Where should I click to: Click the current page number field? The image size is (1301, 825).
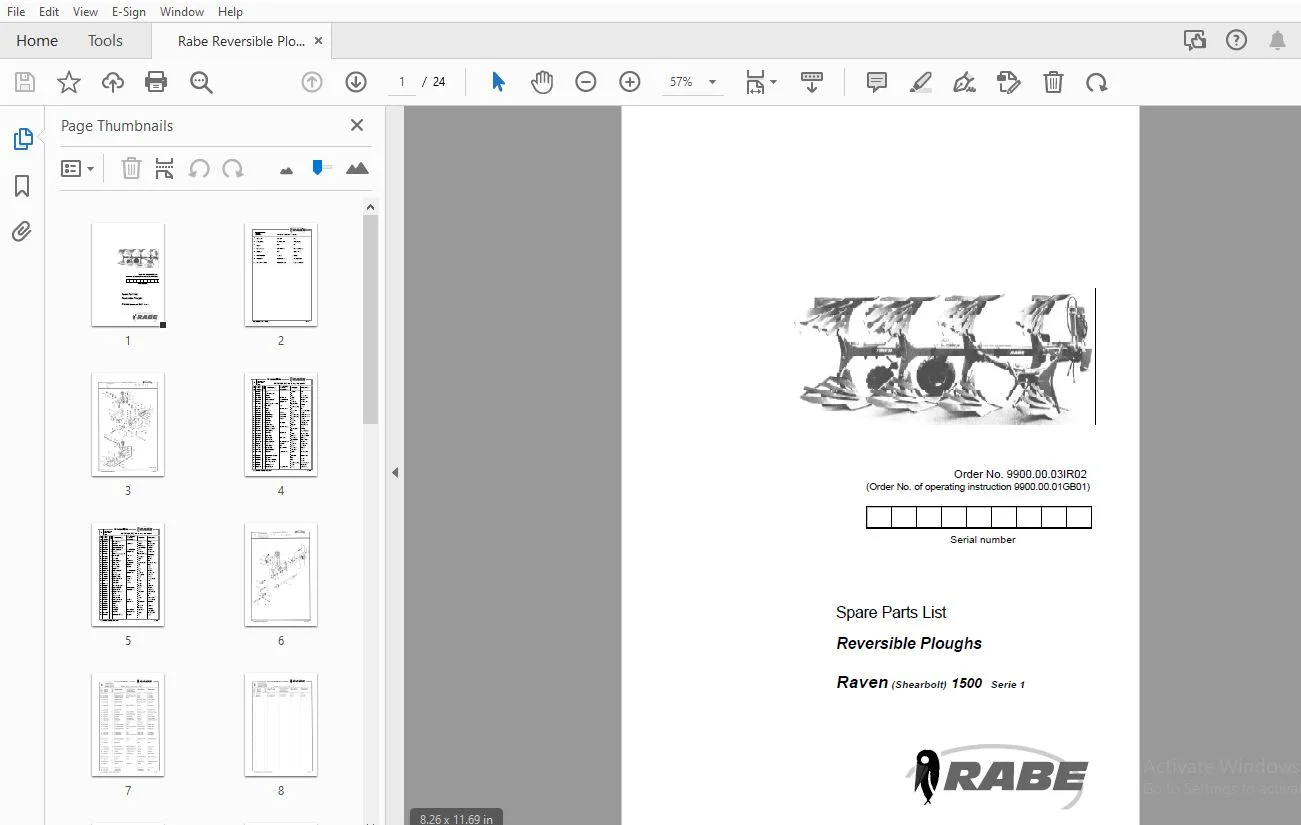click(402, 82)
